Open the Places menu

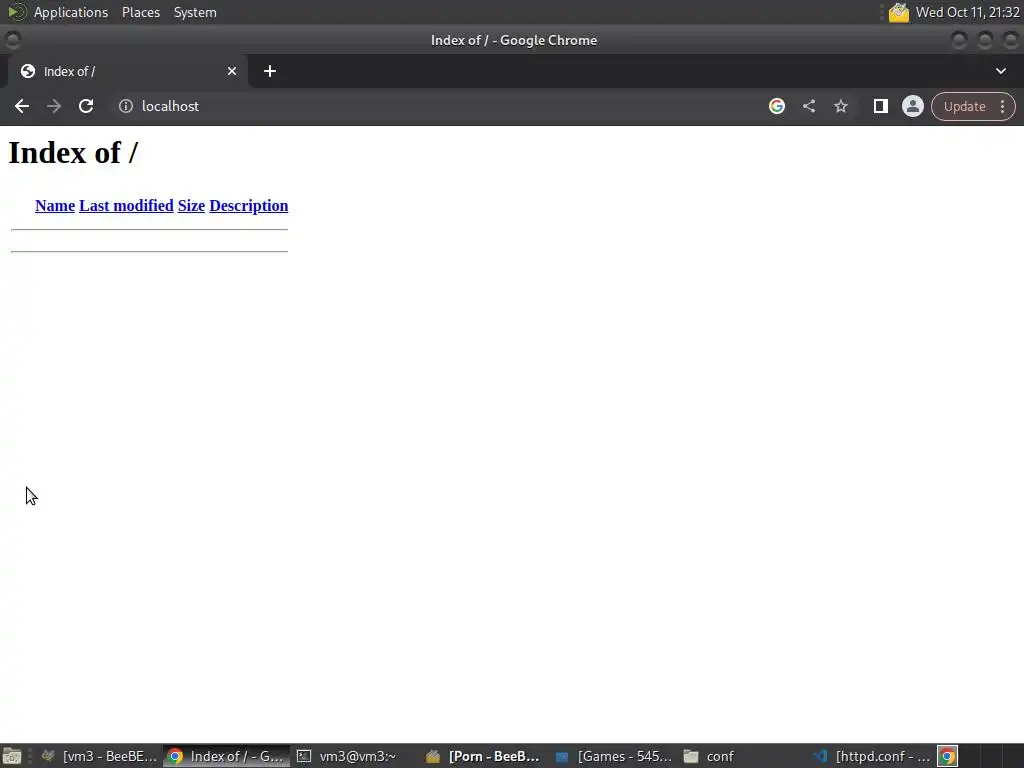140,12
